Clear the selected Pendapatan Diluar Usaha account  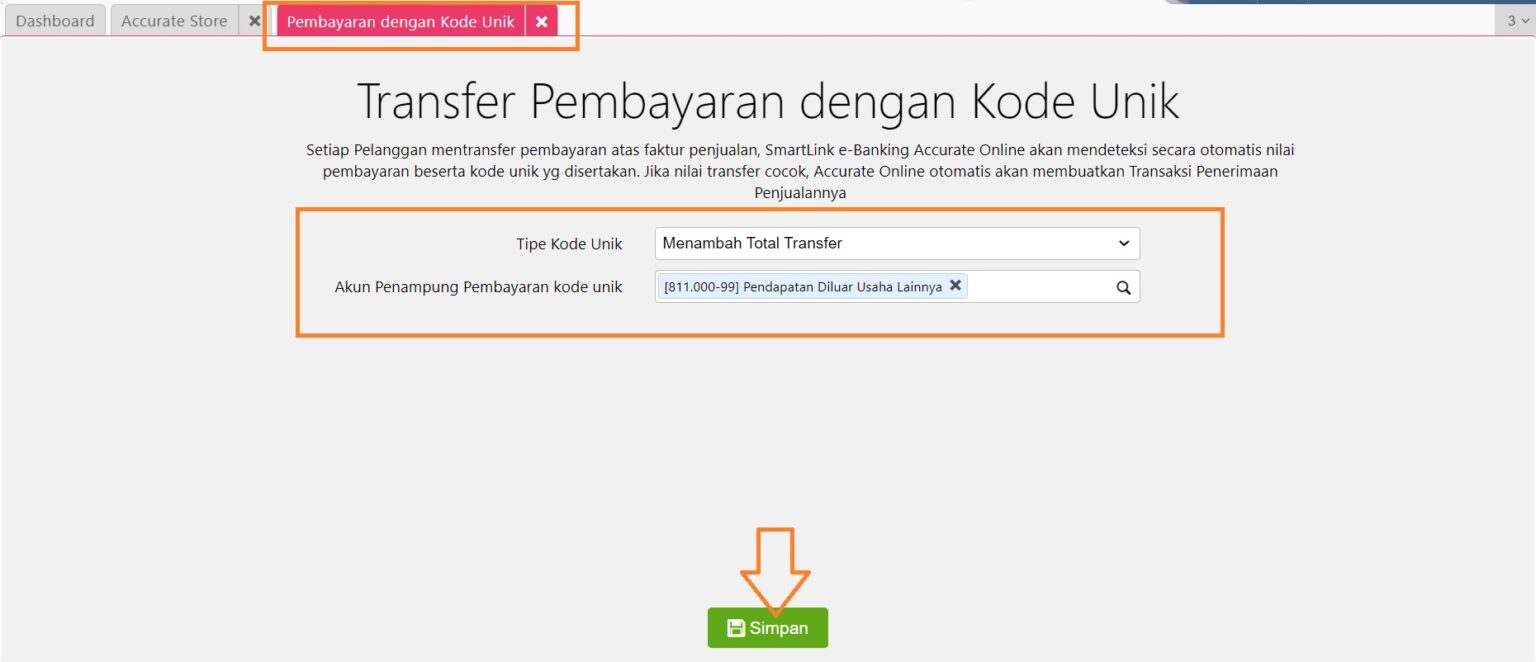tap(956, 285)
